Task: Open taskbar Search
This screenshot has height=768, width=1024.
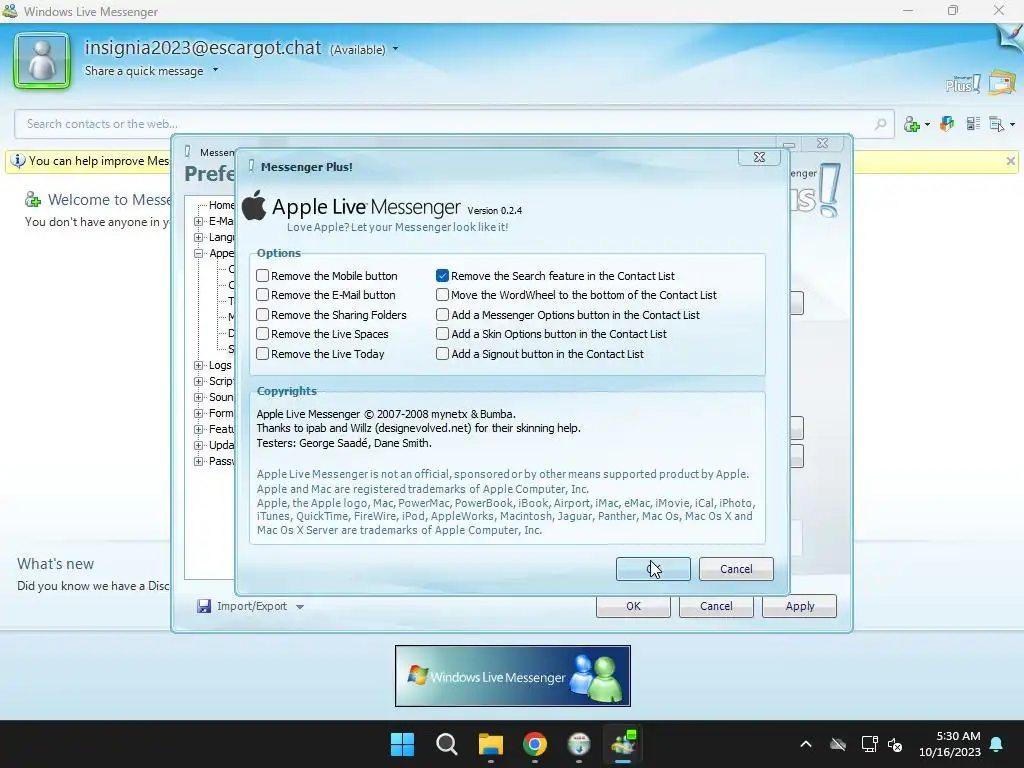Action: [447, 744]
